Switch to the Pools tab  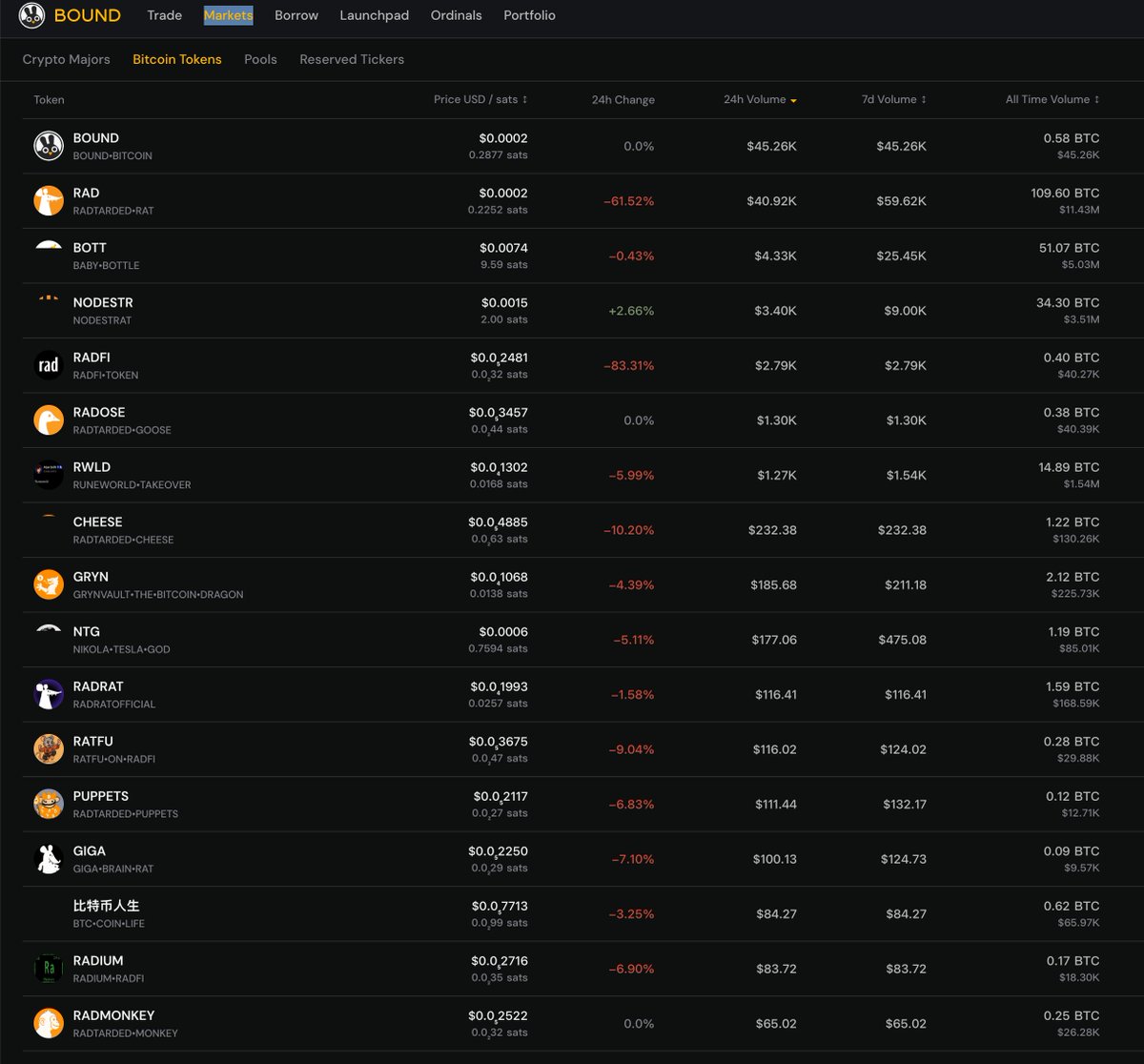(260, 59)
